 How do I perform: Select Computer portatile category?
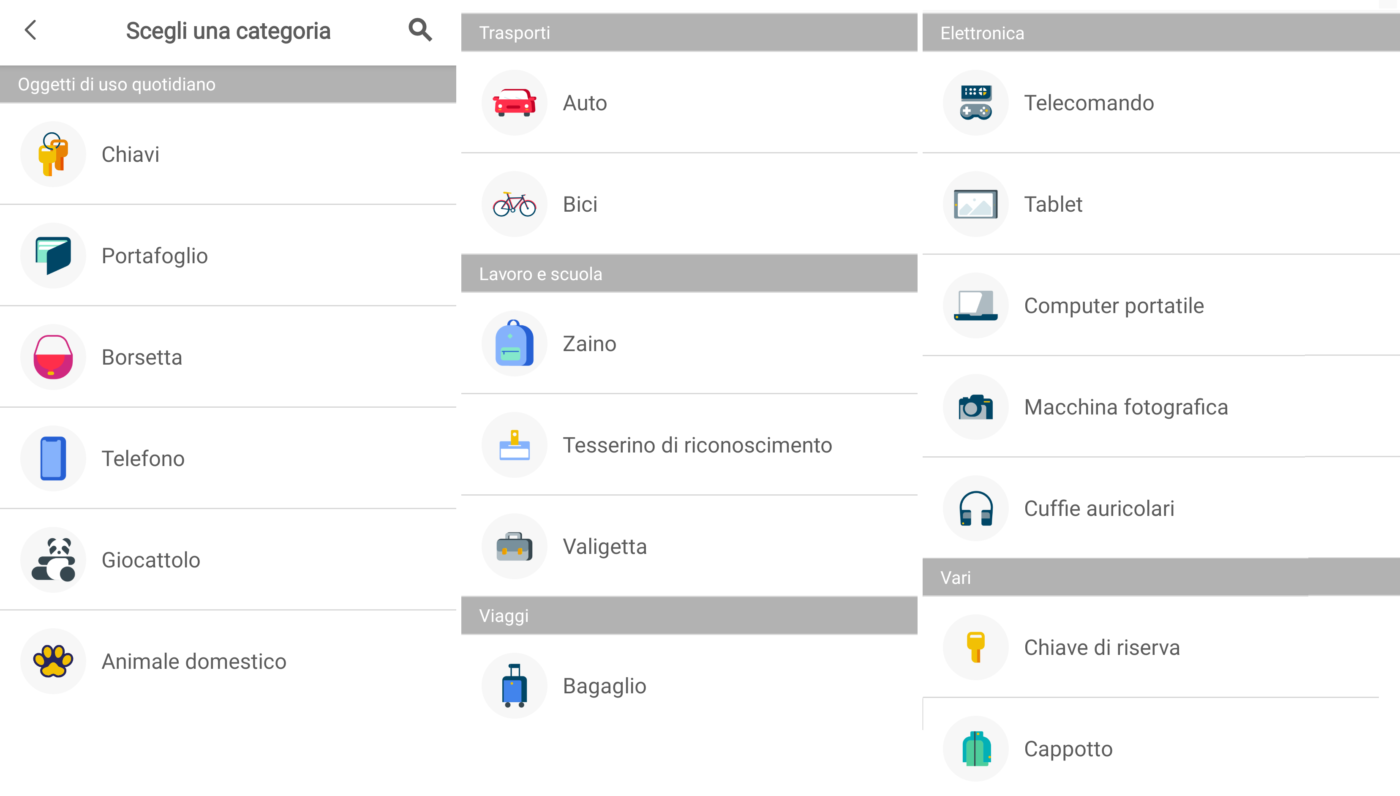(x=1113, y=306)
